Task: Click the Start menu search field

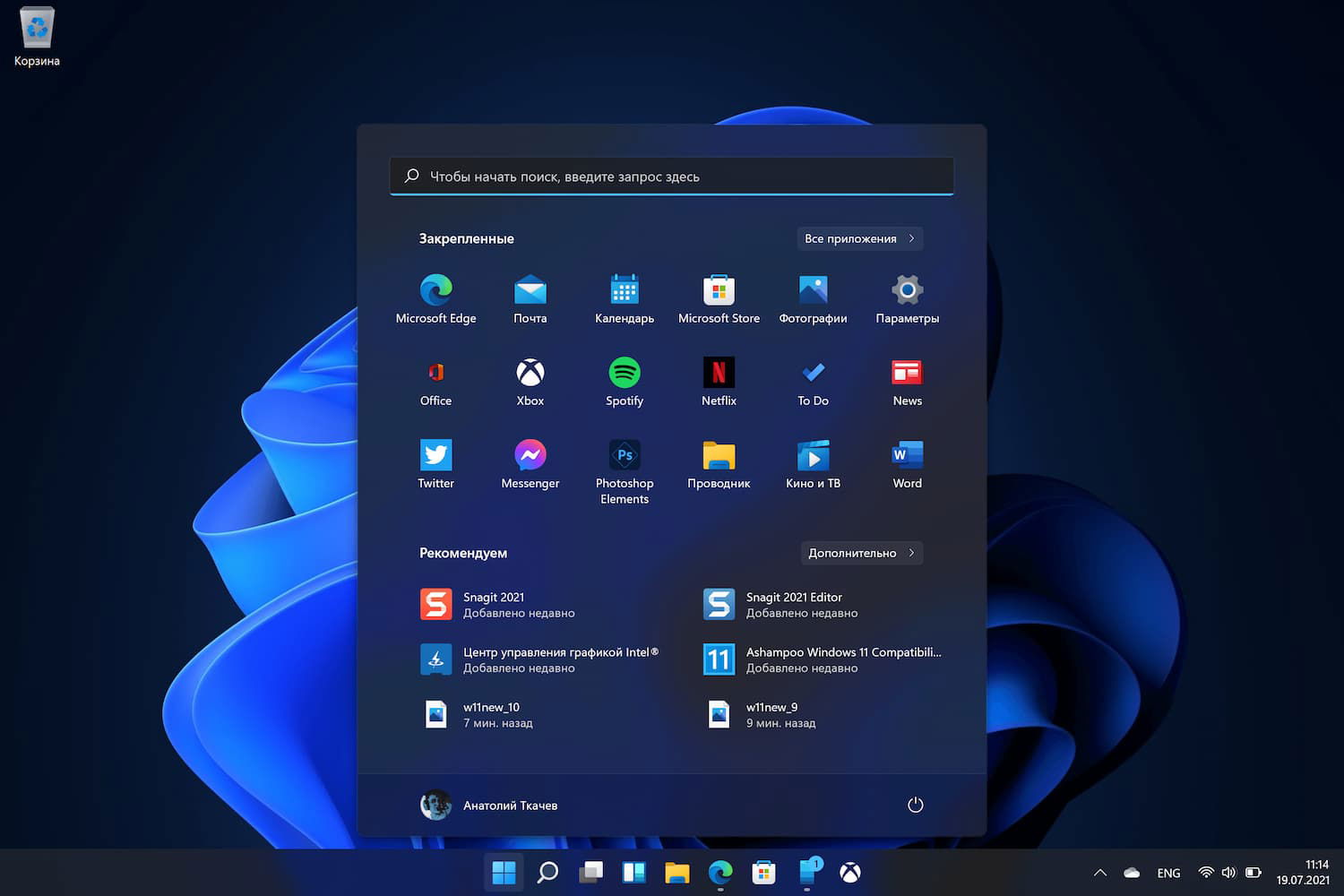Action: [x=672, y=177]
